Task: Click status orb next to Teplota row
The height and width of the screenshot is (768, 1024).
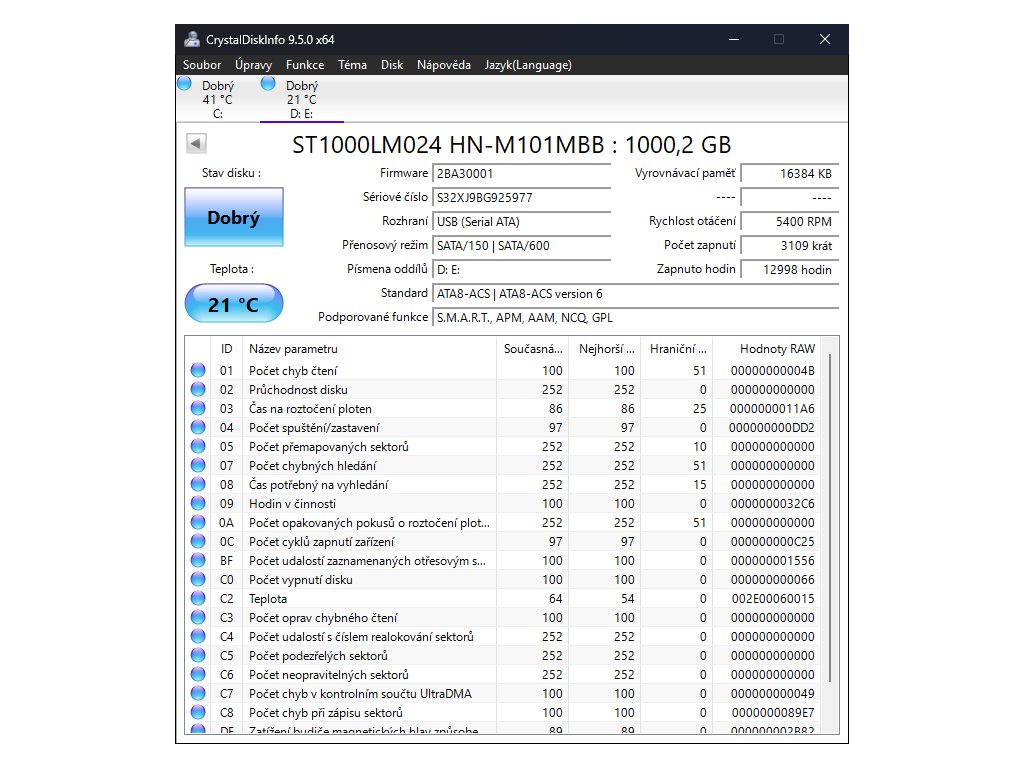Action: pyautogui.click(x=197, y=598)
